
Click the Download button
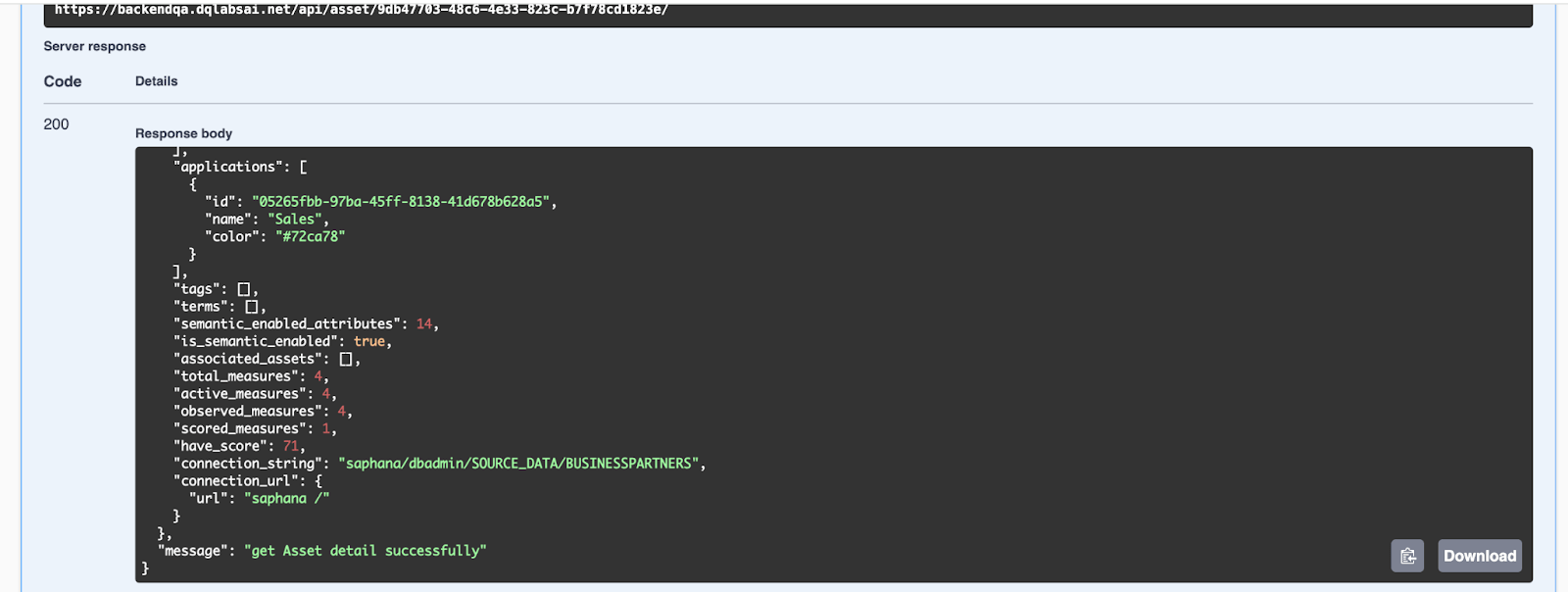(1479, 556)
